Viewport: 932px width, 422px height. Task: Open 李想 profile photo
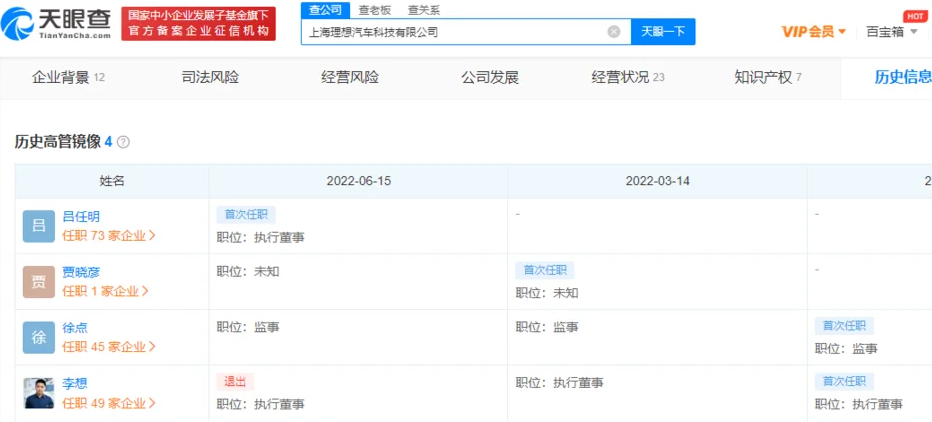click(39, 393)
